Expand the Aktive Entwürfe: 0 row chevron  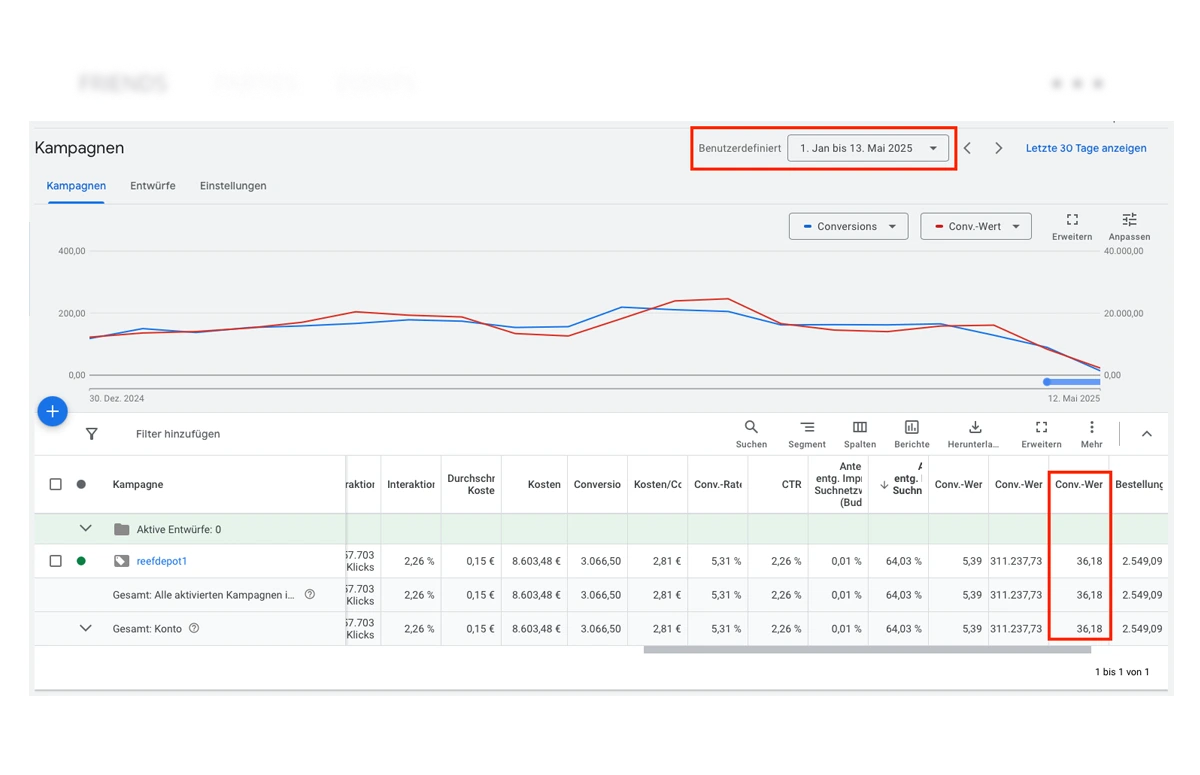85,529
